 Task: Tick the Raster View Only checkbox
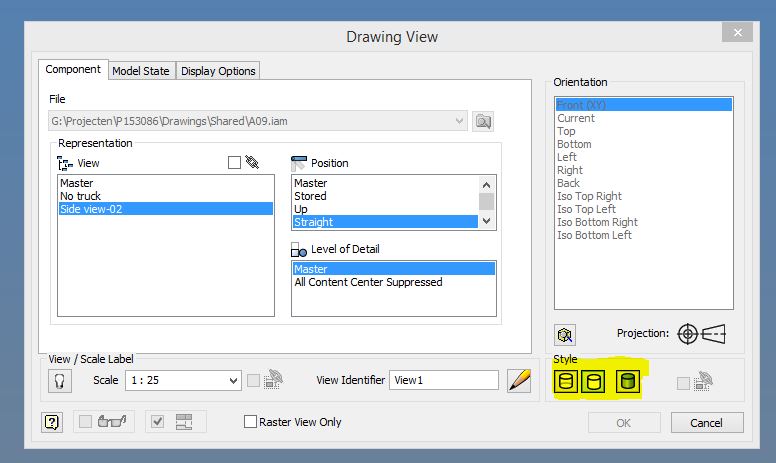pyautogui.click(x=250, y=421)
